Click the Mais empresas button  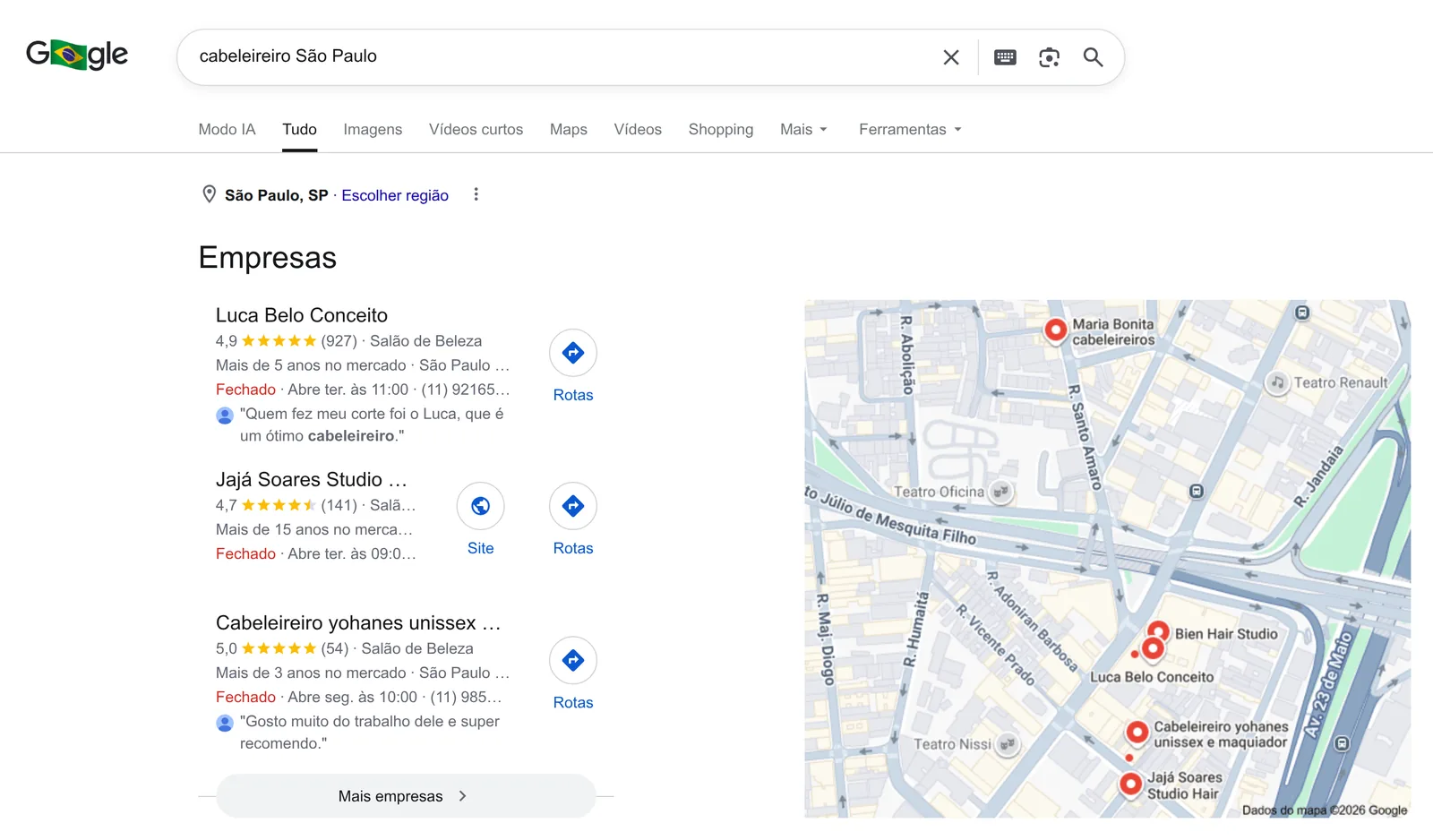[406, 796]
